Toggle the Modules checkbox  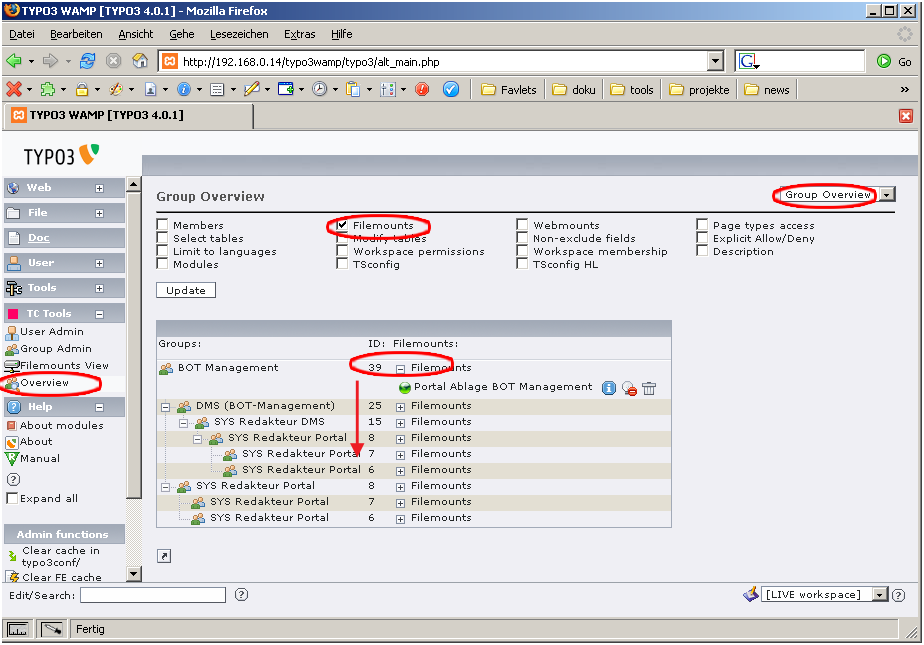(163, 263)
